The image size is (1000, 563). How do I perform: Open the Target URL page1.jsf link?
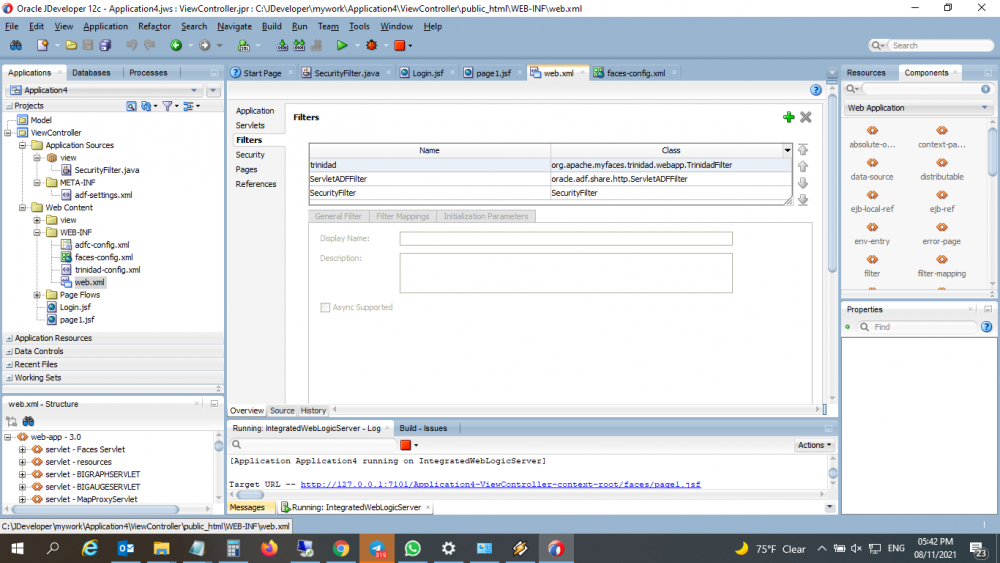[500, 485]
